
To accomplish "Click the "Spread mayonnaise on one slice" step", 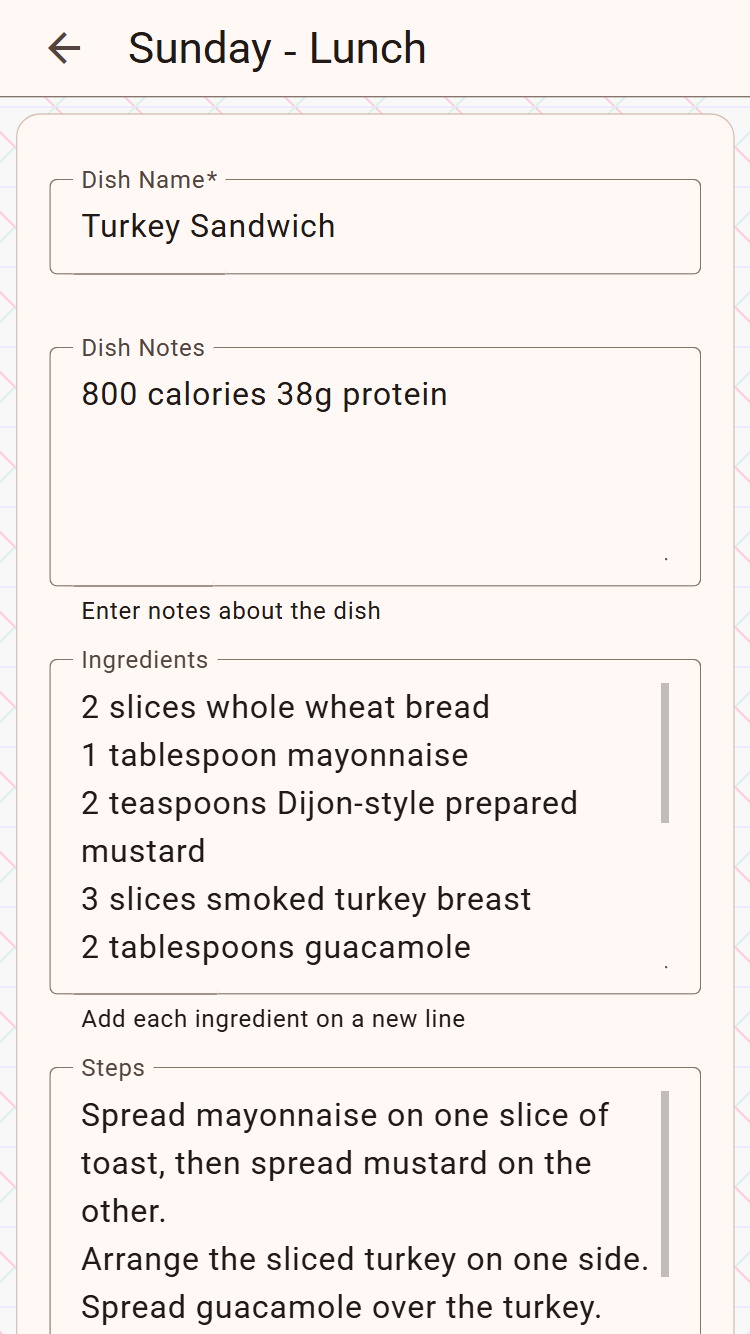I will 344,1116.
